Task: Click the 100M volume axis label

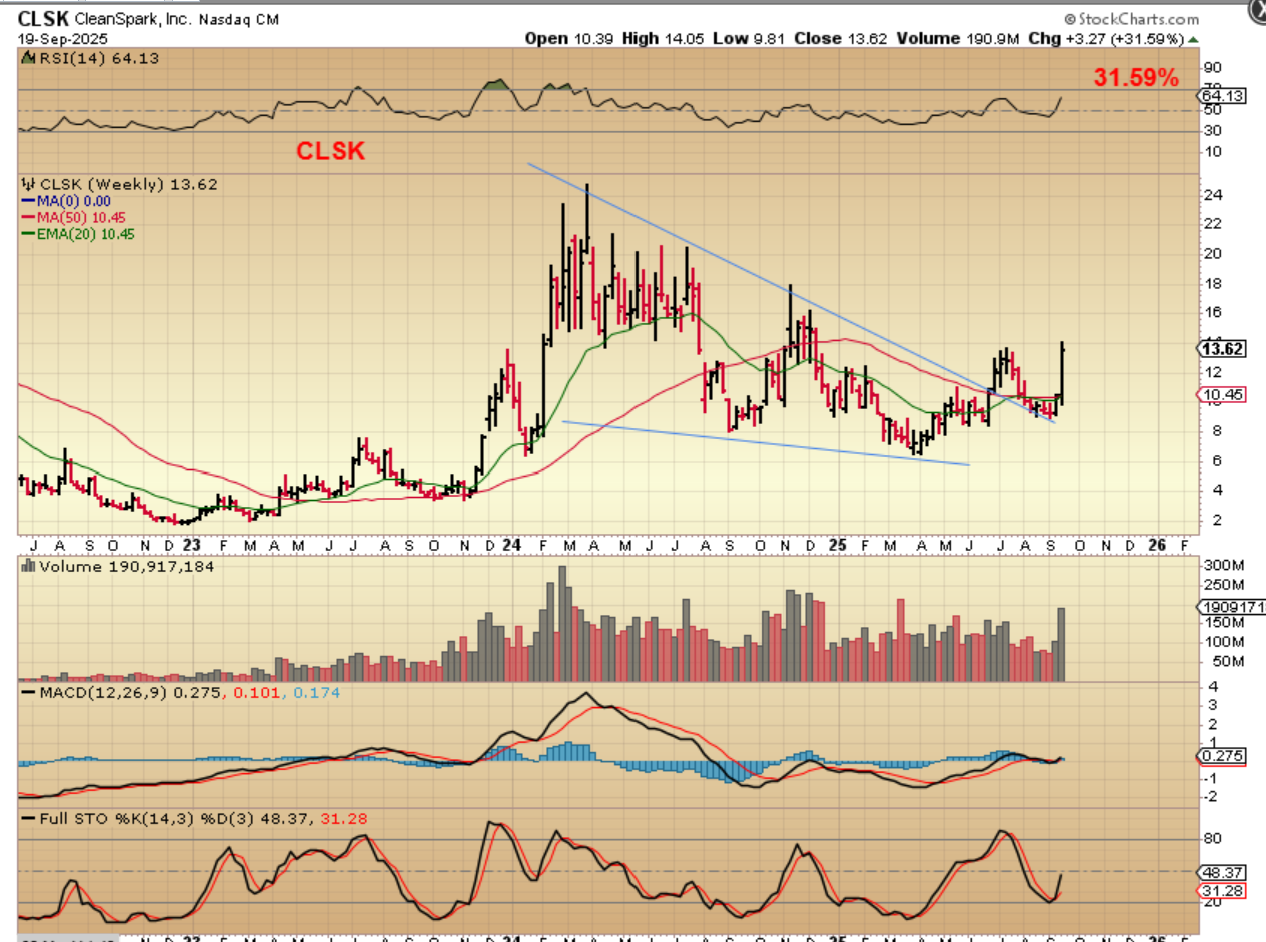Action: point(1226,642)
